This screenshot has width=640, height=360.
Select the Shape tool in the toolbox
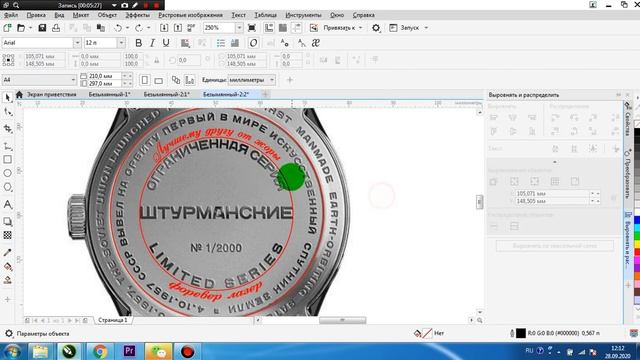(x=7, y=112)
